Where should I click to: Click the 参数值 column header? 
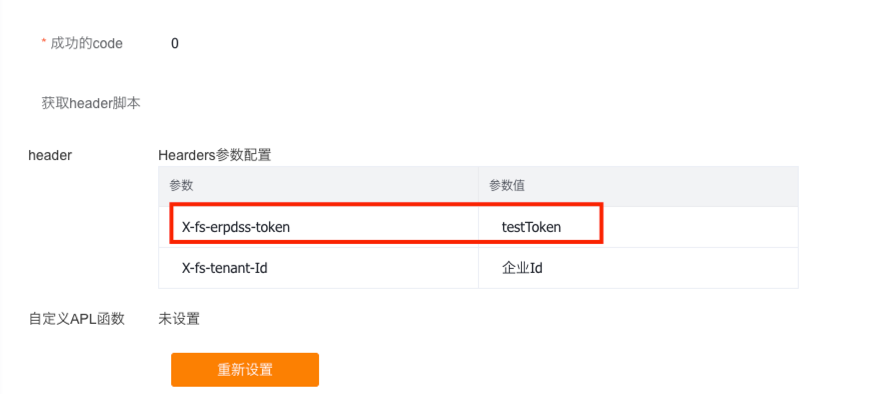pos(638,186)
